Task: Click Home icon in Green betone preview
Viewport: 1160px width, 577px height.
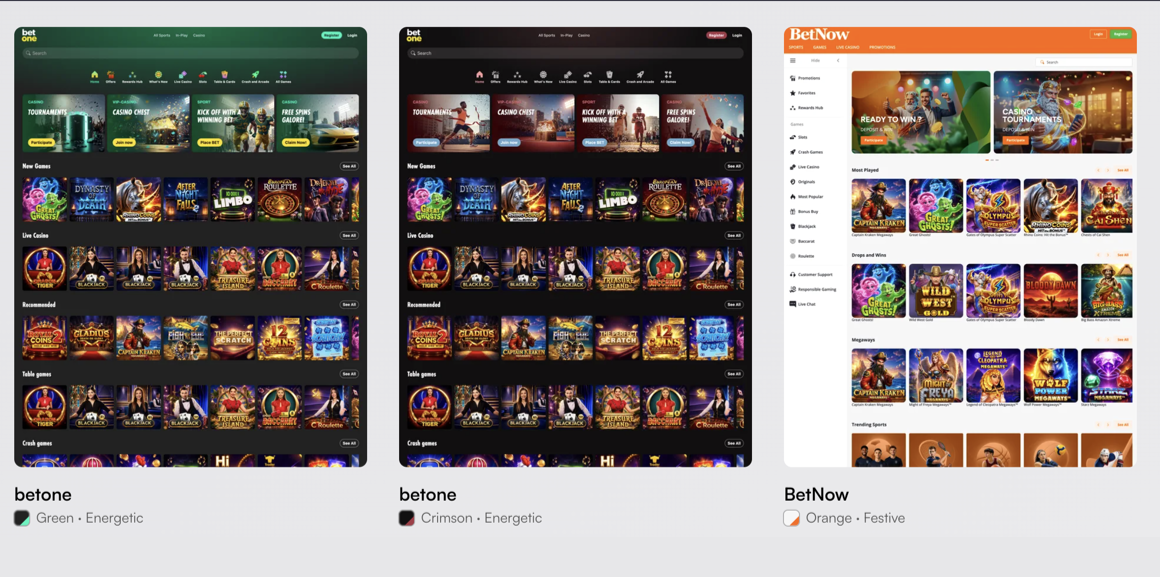Action: coord(95,75)
